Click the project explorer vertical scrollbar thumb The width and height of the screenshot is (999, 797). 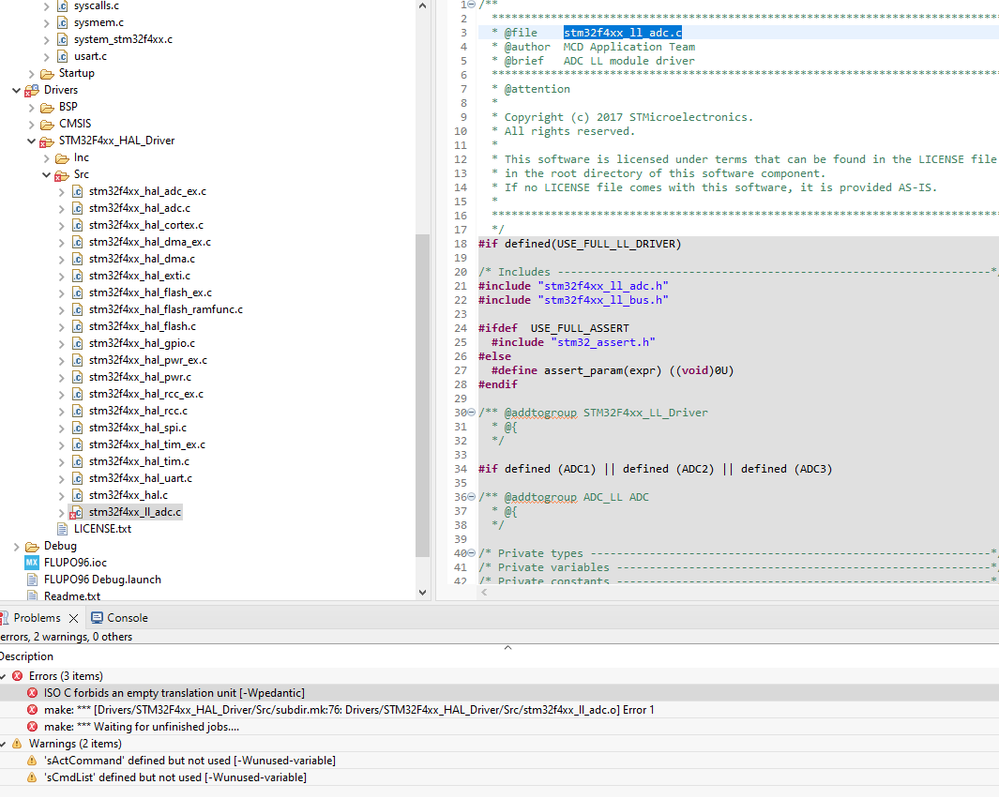pos(422,395)
